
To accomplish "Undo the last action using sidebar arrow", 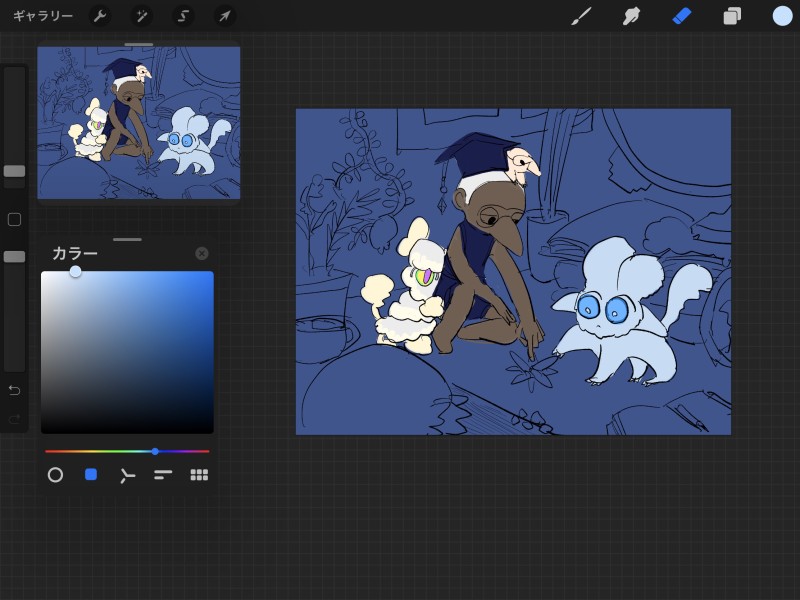I will coord(14,390).
